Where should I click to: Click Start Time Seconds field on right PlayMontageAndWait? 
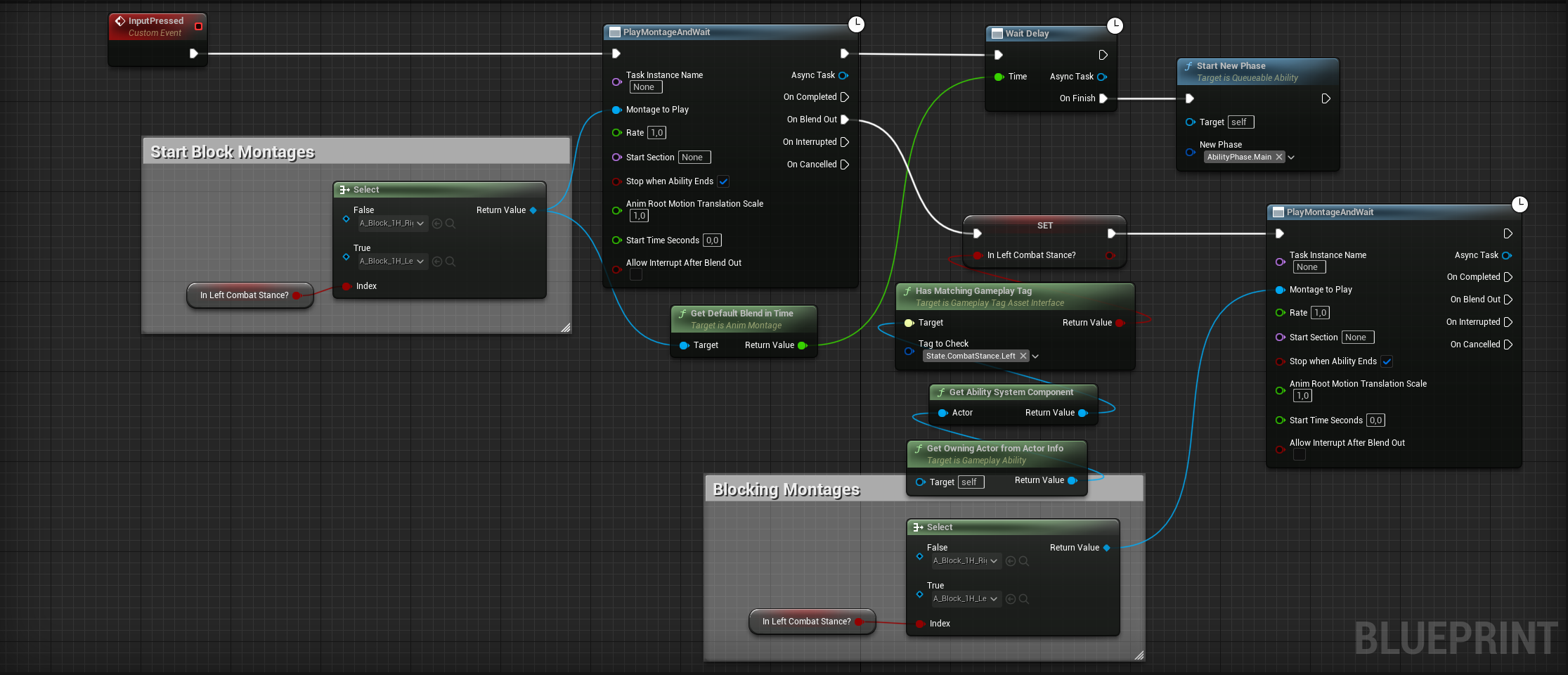coord(1375,420)
